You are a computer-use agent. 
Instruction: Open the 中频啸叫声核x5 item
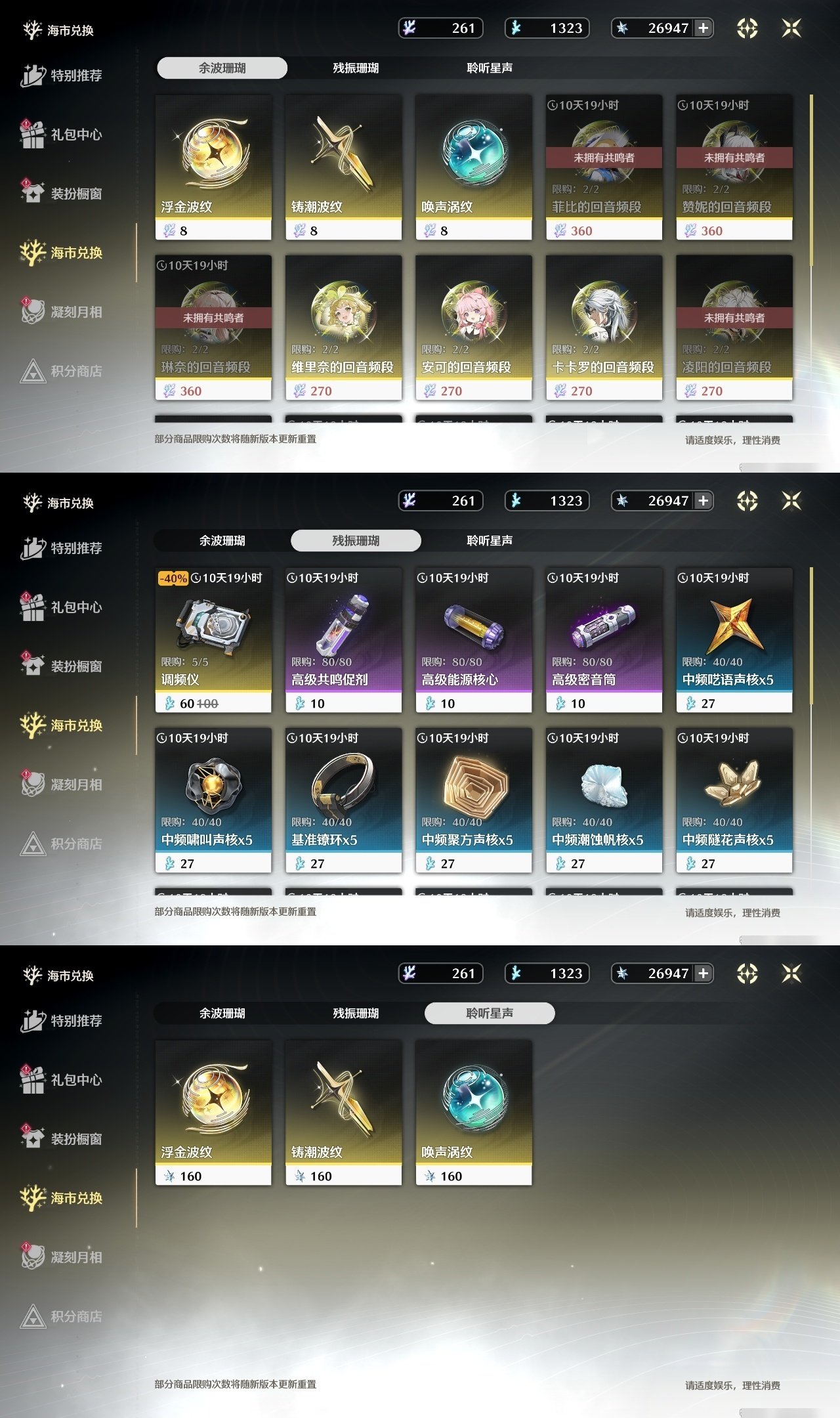click(213, 800)
